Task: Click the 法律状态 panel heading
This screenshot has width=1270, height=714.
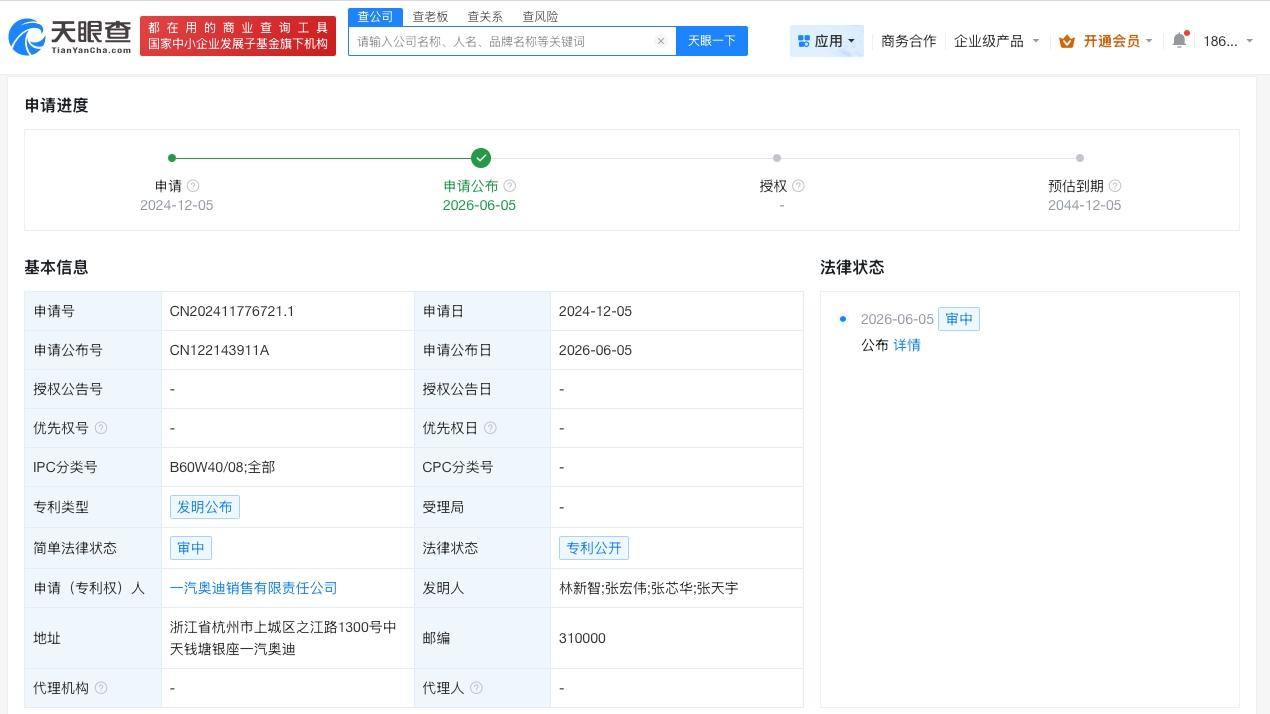Action: [852, 267]
